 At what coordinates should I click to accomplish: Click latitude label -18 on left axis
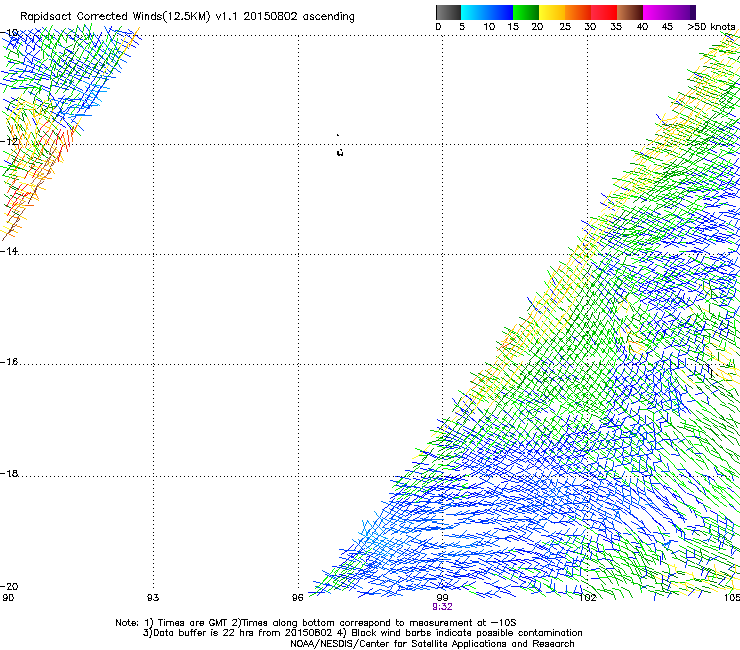tap(9, 473)
